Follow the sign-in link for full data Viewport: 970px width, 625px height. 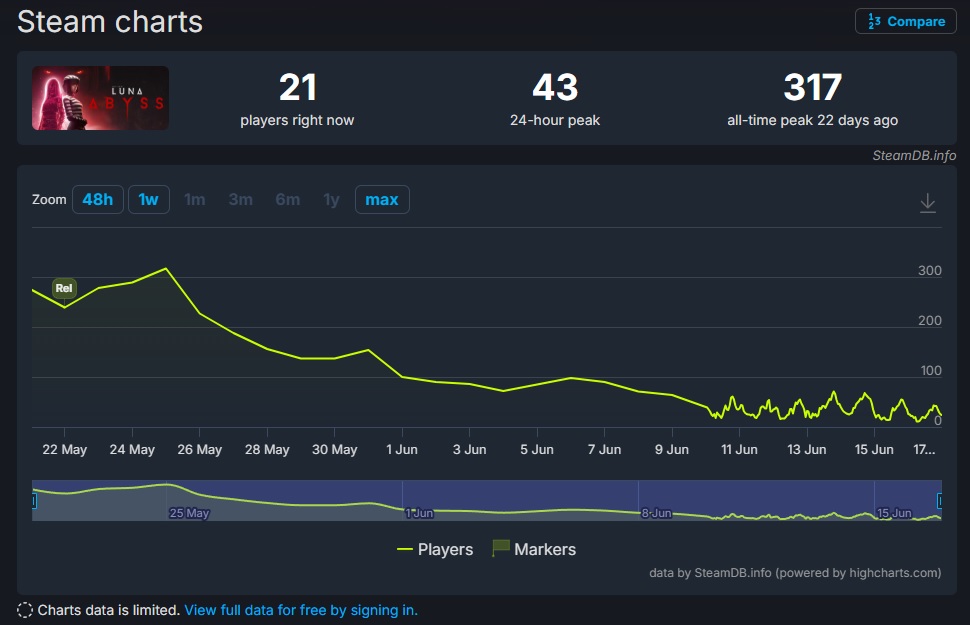[301, 610]
